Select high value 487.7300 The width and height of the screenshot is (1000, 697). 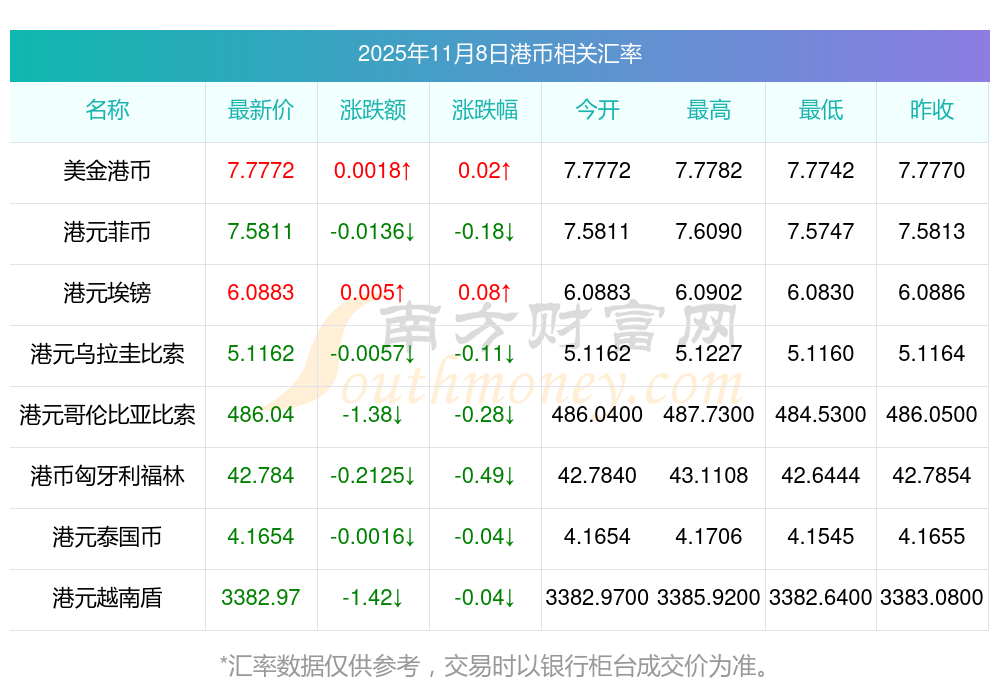pyautogui.click(x=709, y=415)
